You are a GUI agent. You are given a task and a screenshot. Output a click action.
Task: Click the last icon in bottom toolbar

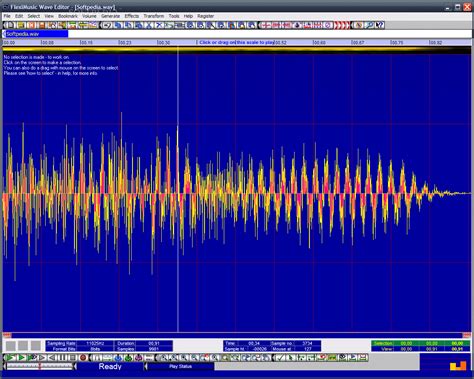pos(363,358)
